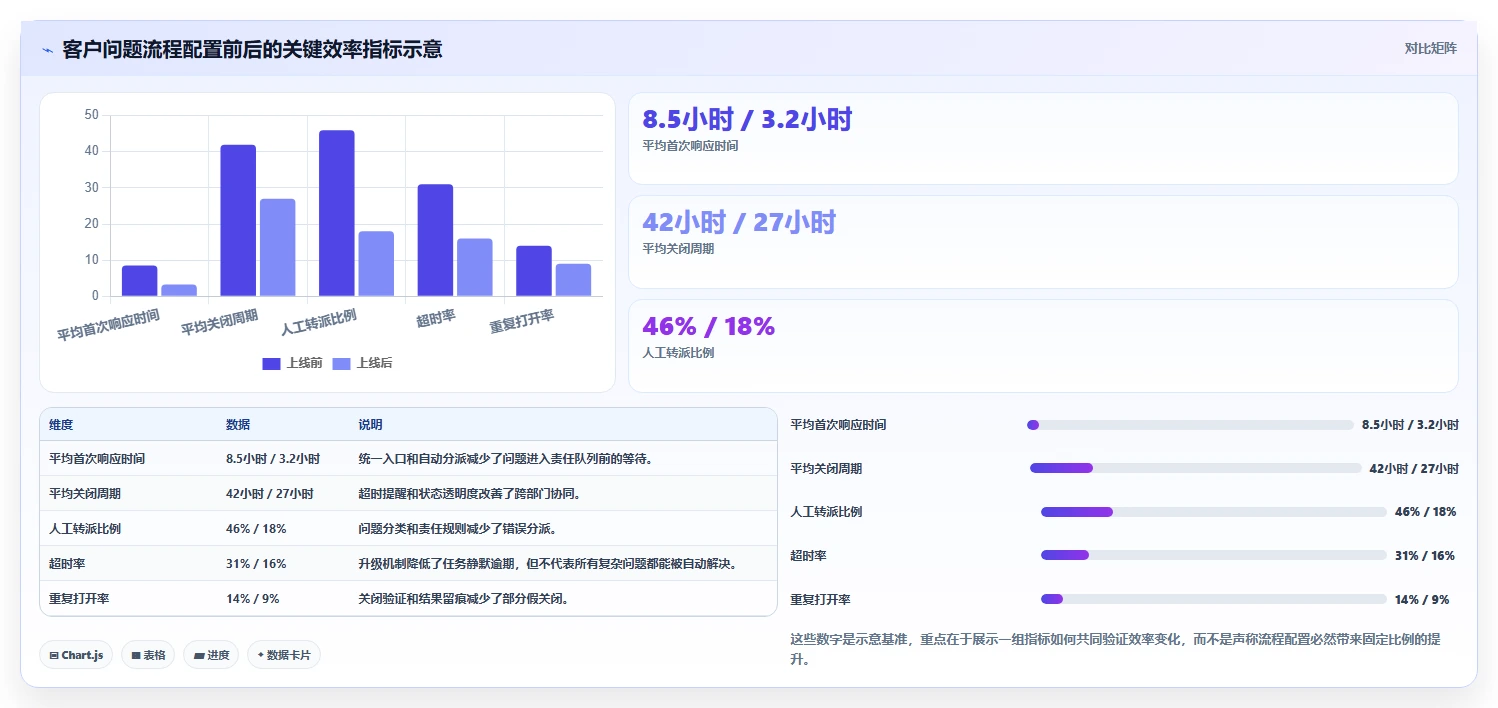The image size is (1498, 708).
Task: Open the 8.5小时 / 3.2小时 data card
Action: click(1043, 139)
